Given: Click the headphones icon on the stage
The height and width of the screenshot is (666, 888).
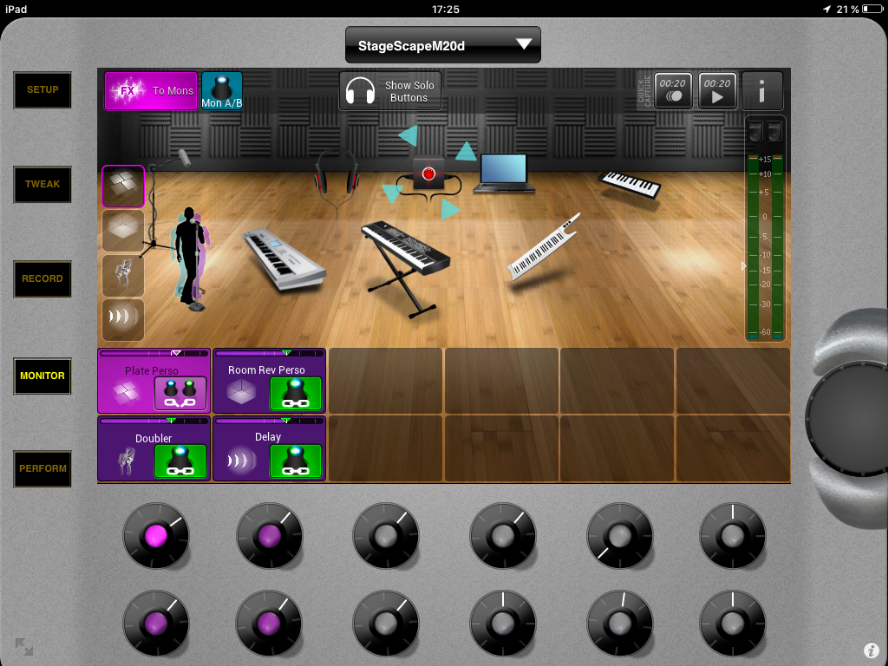Looking at the screenshot, I should [336, 171].
